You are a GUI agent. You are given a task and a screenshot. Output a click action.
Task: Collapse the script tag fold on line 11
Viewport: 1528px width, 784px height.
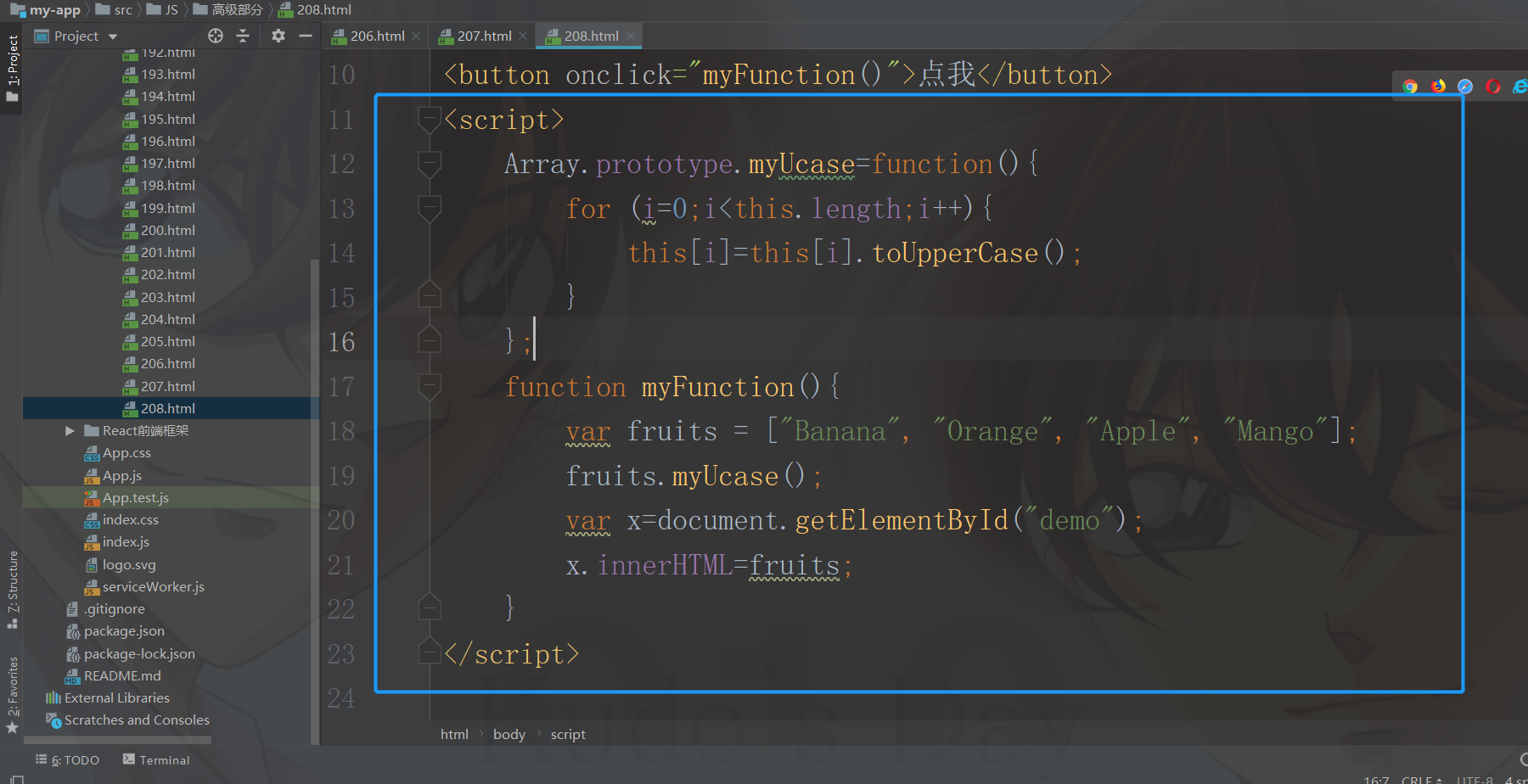point(430,120)
